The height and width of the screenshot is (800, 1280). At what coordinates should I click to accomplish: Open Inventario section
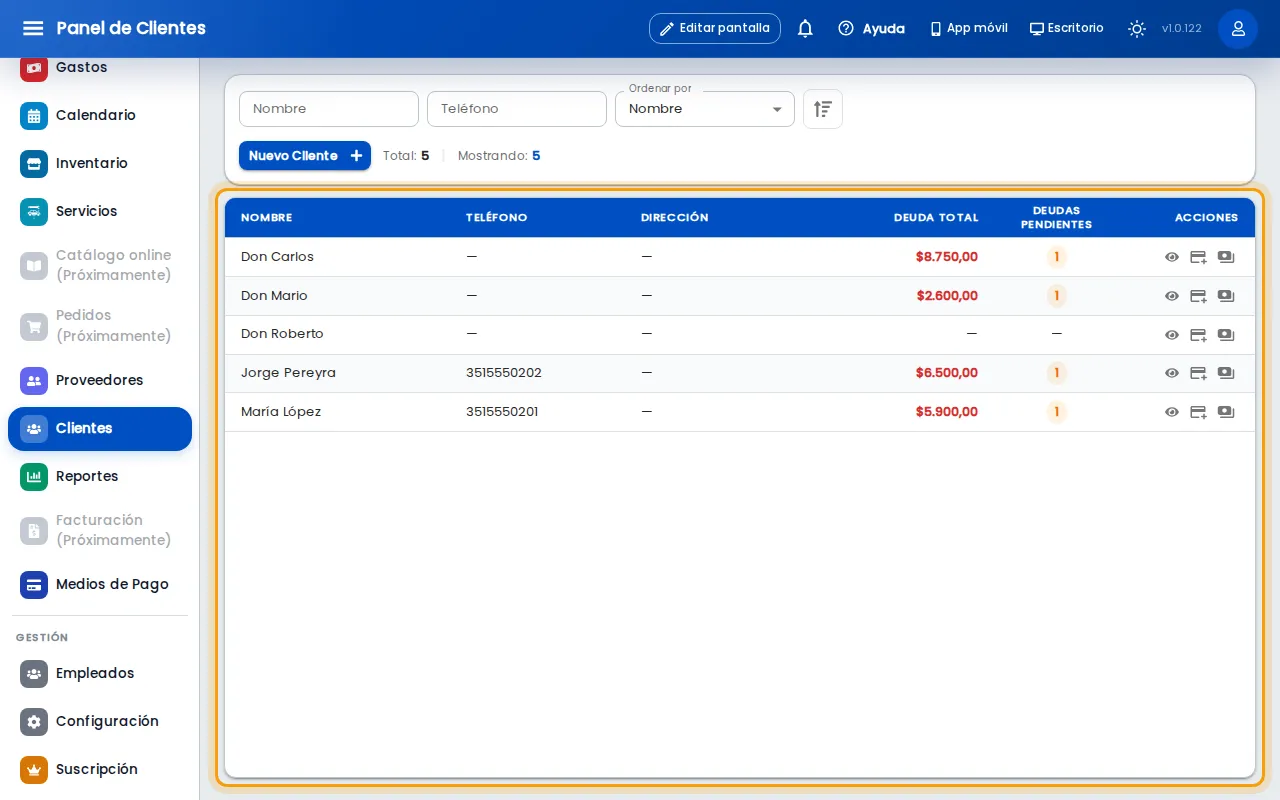pyautogui.click(x=100, y=163)
